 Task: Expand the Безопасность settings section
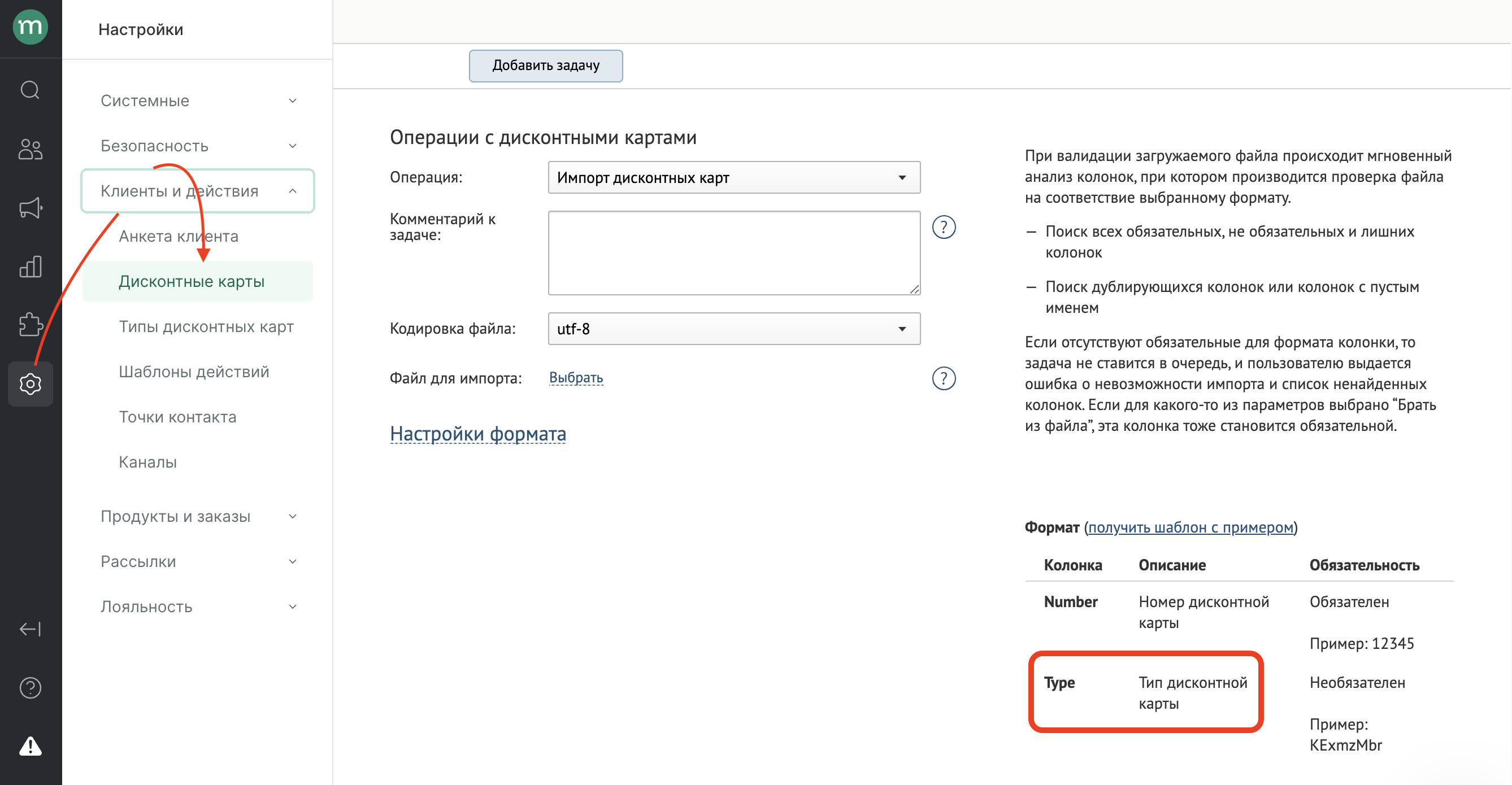coord(198,146)
